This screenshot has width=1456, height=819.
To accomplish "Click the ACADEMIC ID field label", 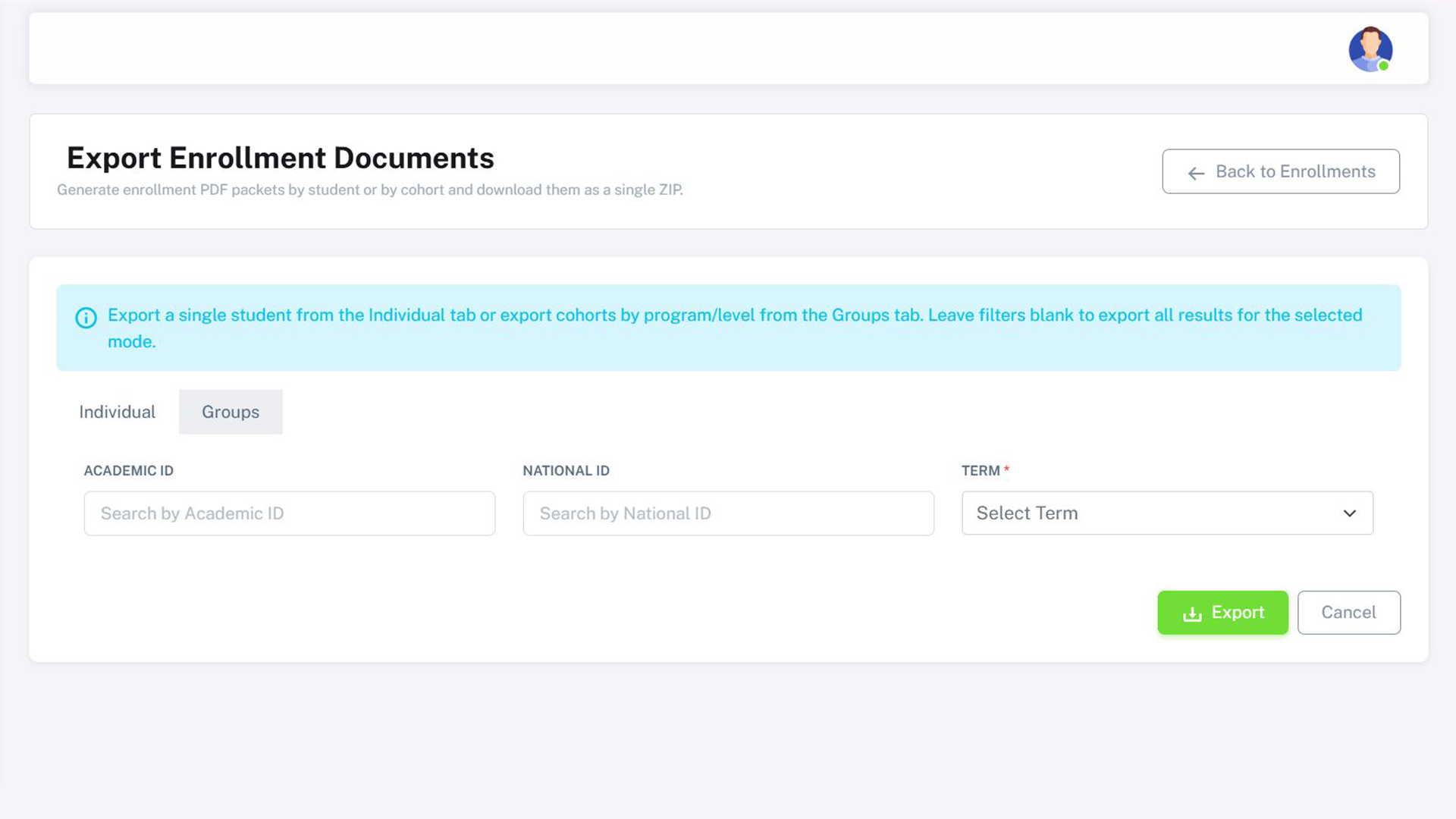I will [x=129, y=471].
